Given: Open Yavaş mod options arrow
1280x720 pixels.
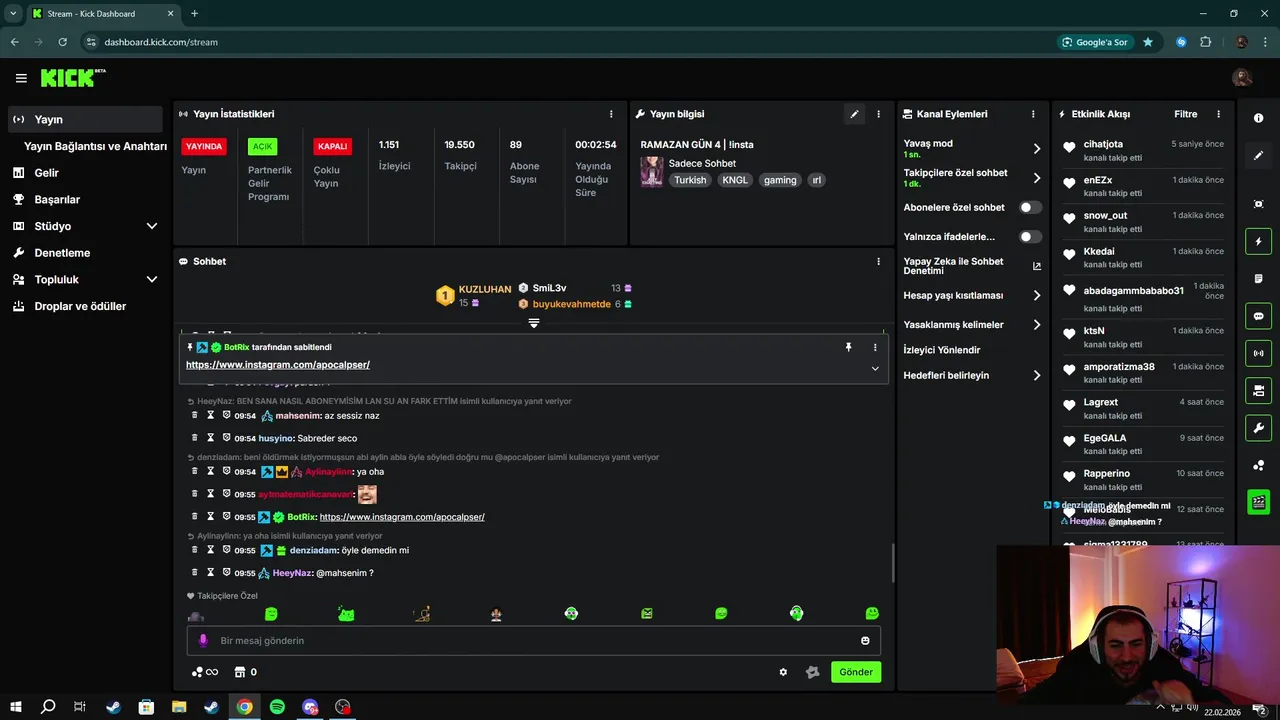Looking at the screenshot, I should 1036,149.
